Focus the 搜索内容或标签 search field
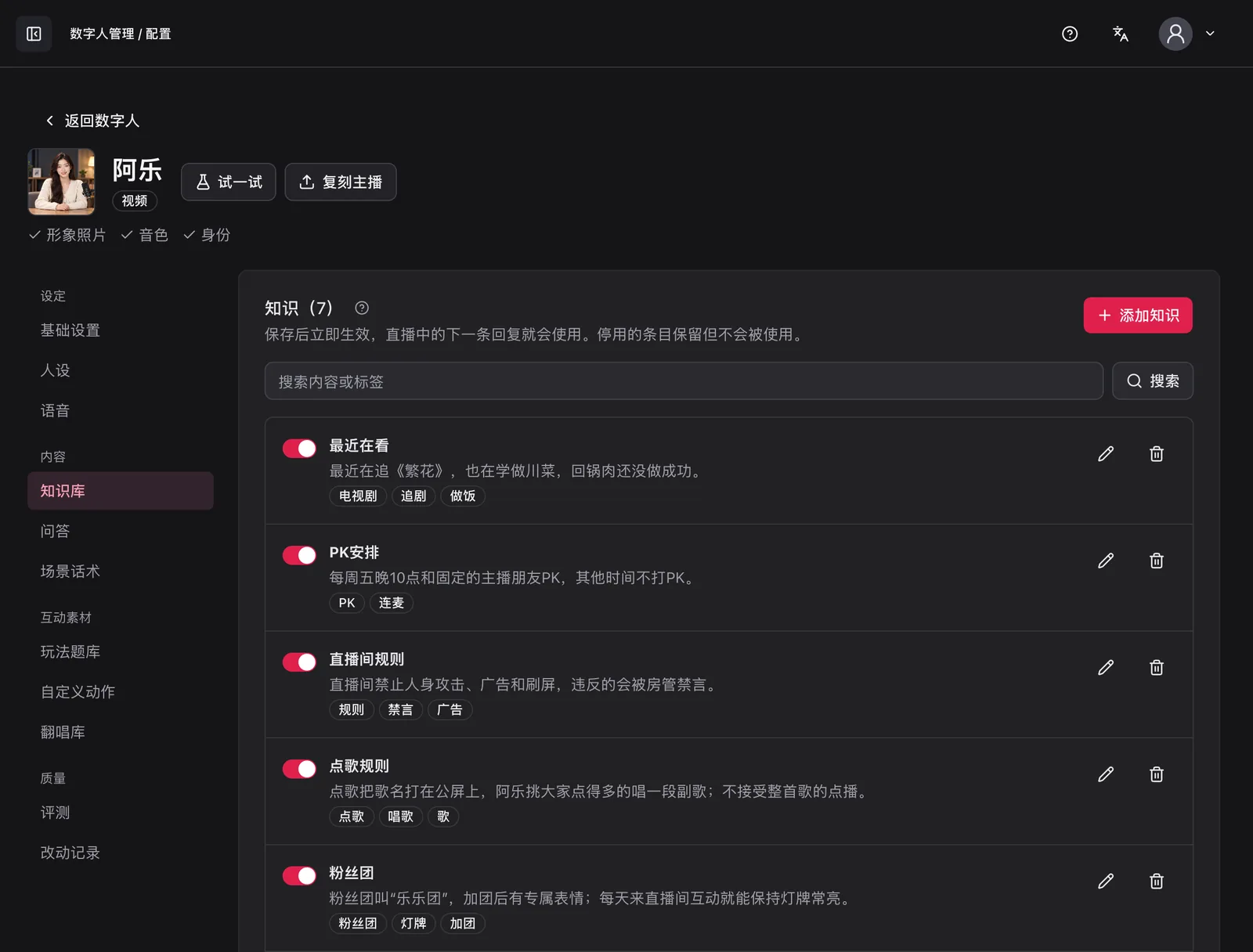Screen dimensions: 1253x952 click(684, 381)
